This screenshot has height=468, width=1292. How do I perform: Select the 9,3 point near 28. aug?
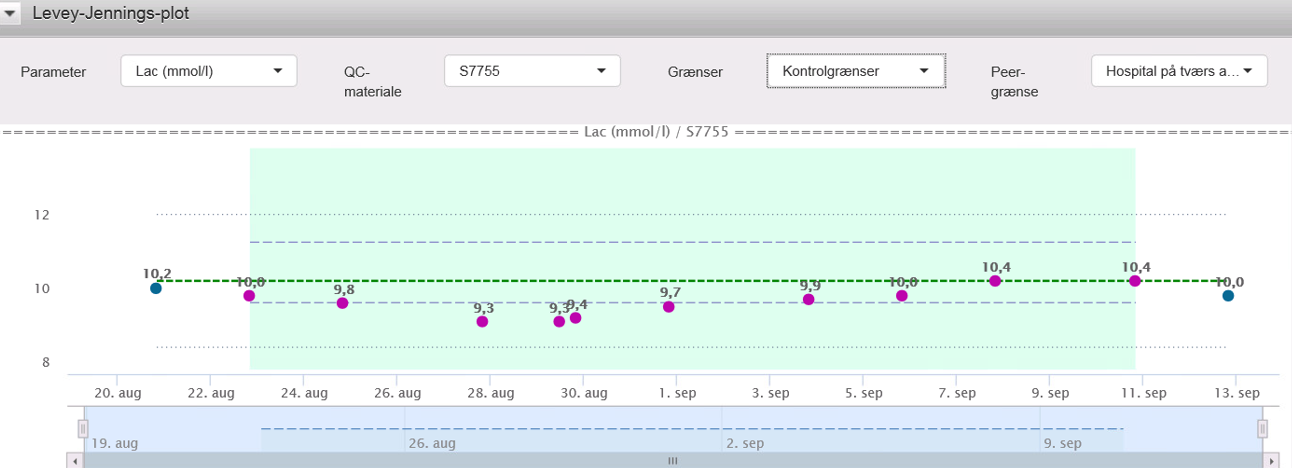point(482,321)
